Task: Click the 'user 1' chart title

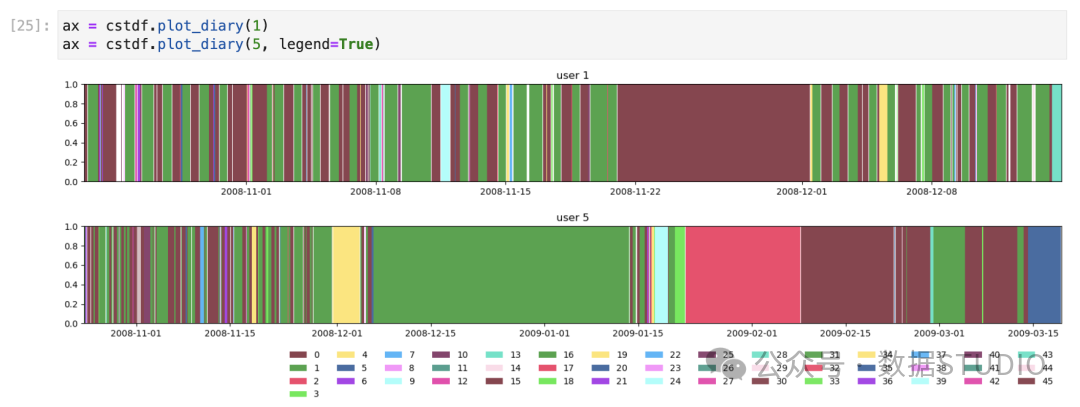Action: (572, 75)
